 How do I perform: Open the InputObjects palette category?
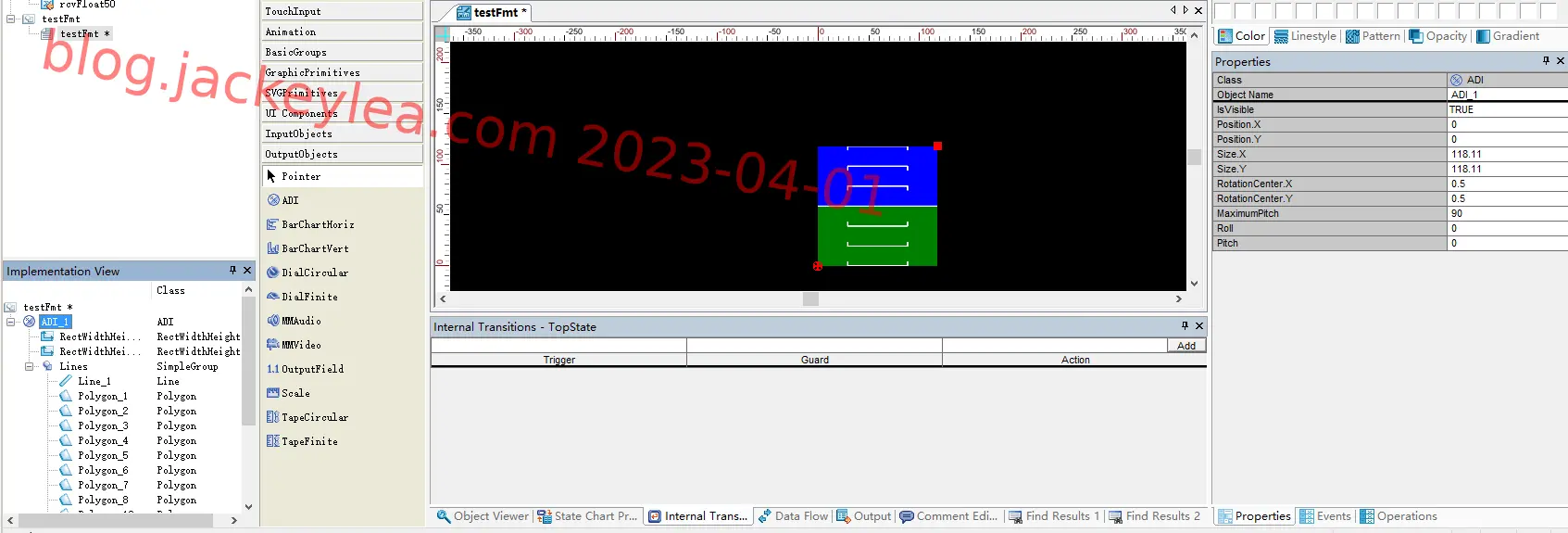342,133
